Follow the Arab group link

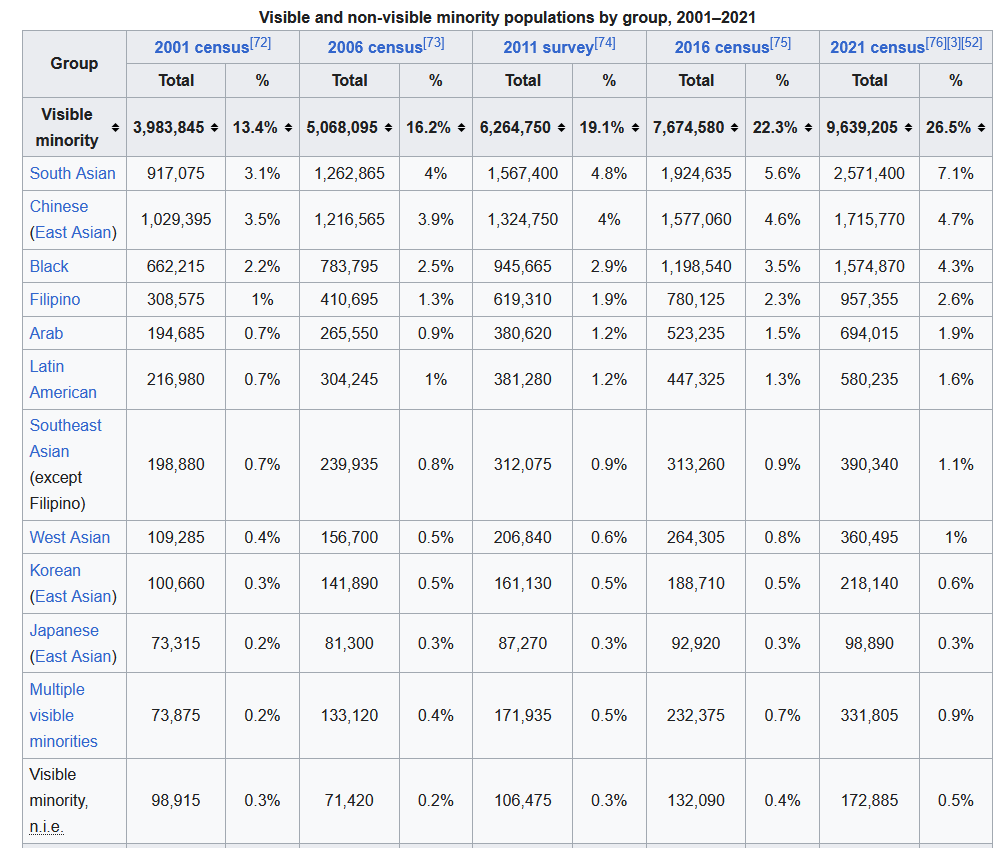[47, 333]
